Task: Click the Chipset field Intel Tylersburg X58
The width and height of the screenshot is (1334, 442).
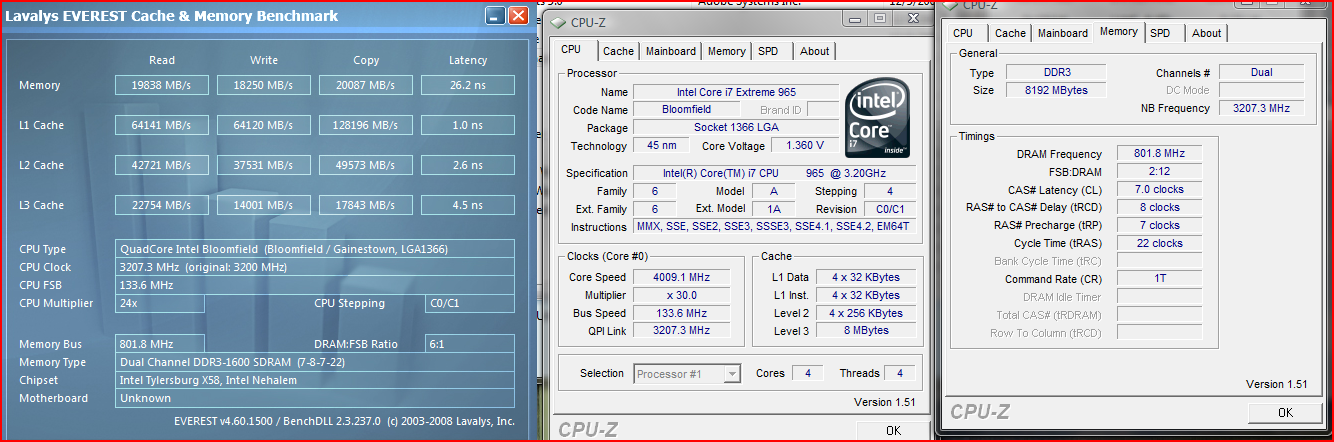Action: click(315, 380)
